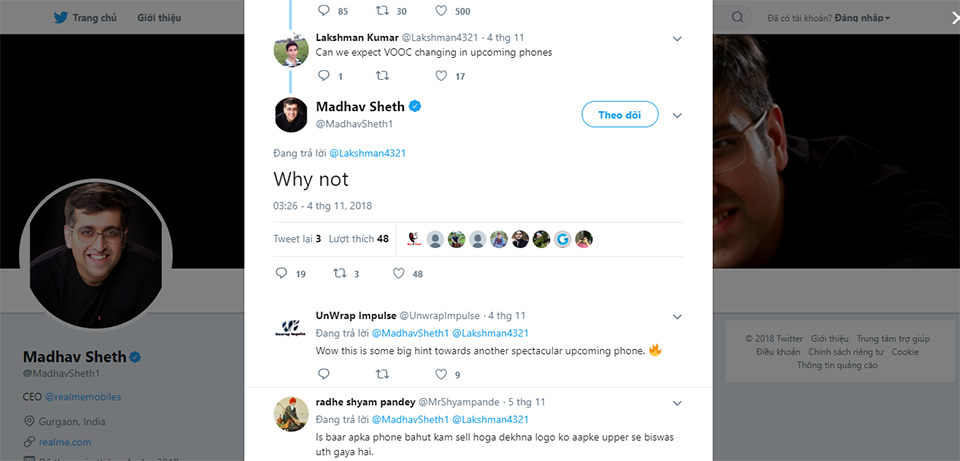The height and width of the screenshot is (461, 960).
Task: Reply to UnWrap Impulse's tweet
Action: coord(324,373)
